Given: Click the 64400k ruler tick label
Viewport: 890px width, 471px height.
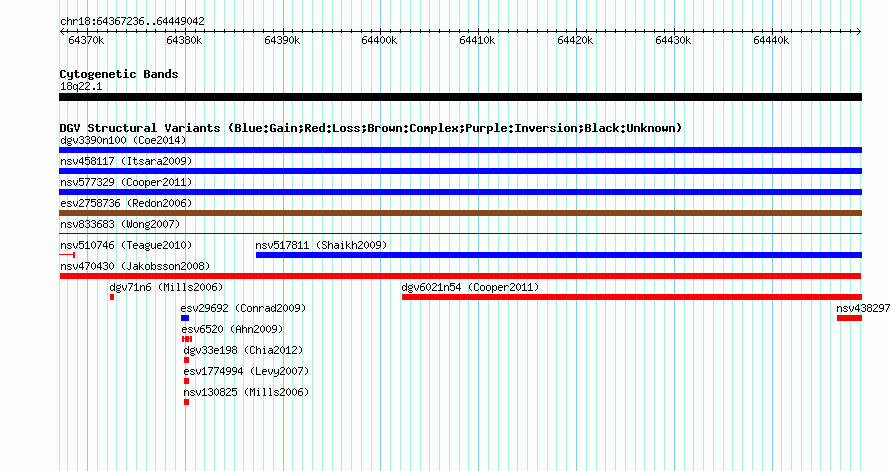Looking at the screenshot, I should click(379, 40).
